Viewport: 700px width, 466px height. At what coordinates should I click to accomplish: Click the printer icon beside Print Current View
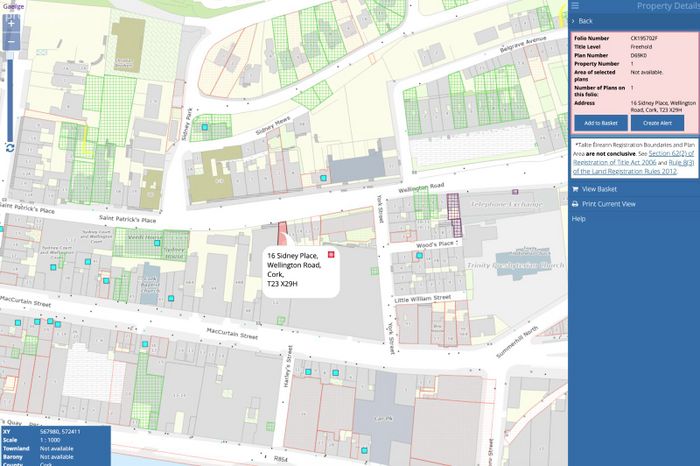coord(575,204)
